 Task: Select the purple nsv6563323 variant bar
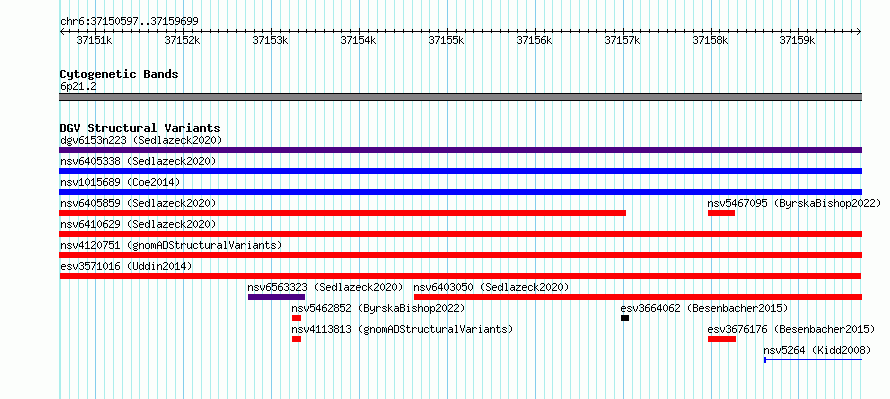[276, 297]
